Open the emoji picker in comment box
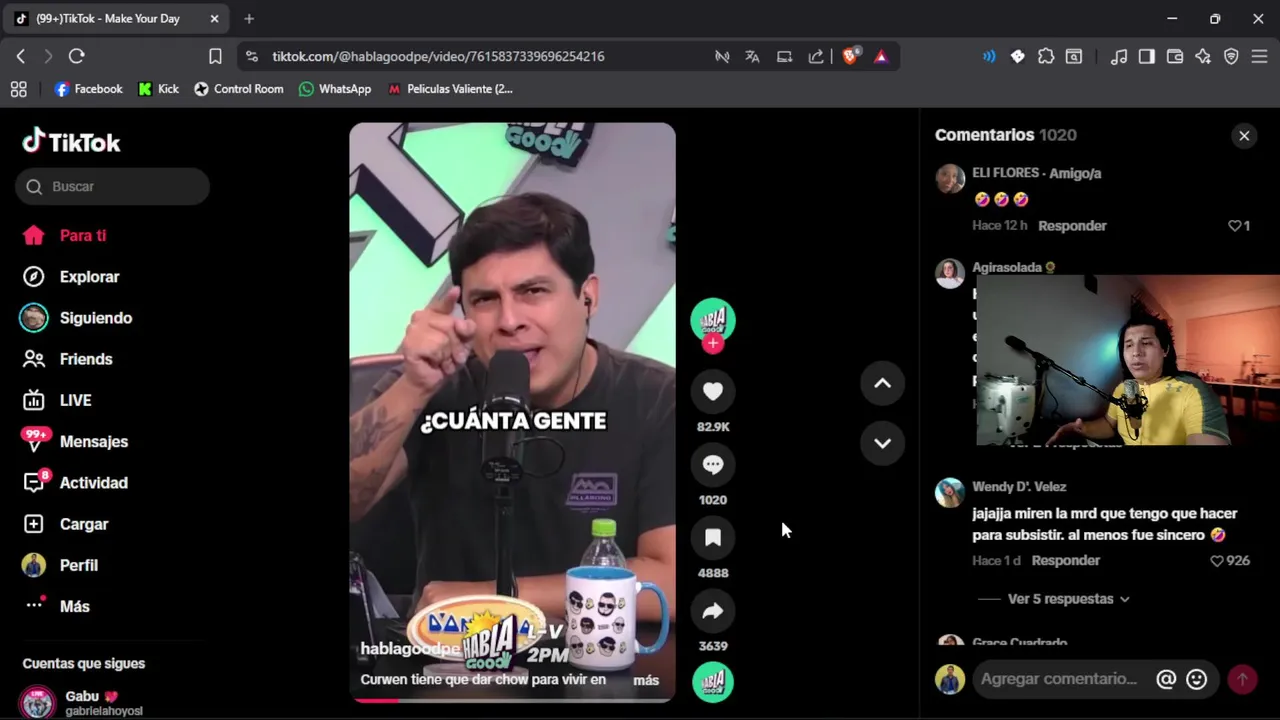 point(1196,679)
